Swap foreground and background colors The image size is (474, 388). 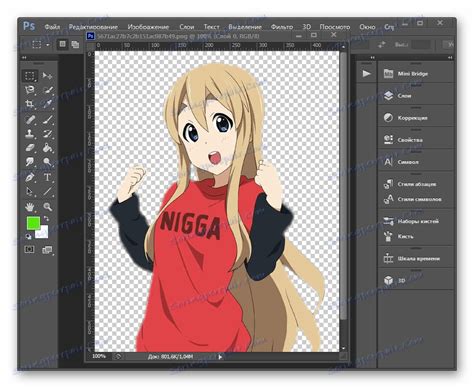coord(47,219)
